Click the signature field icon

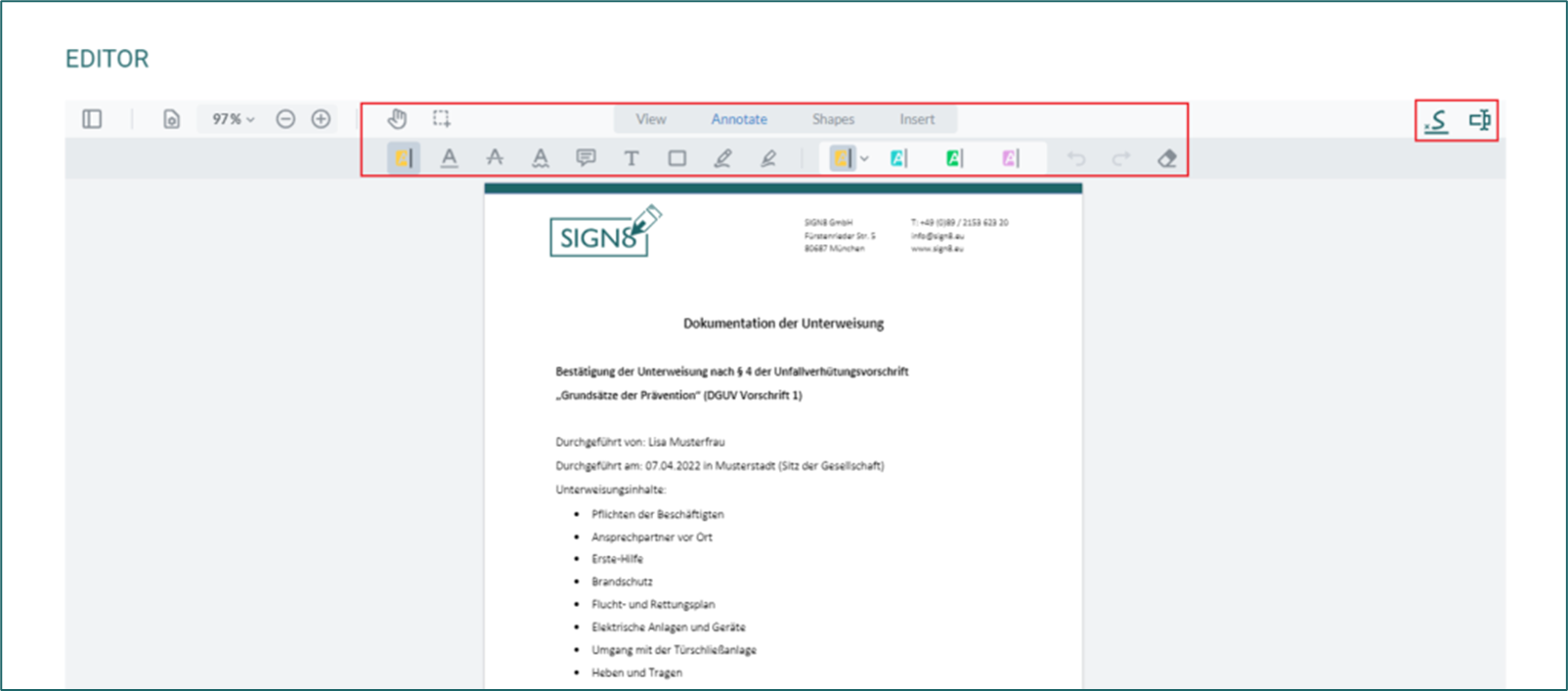pos(1436,121)
